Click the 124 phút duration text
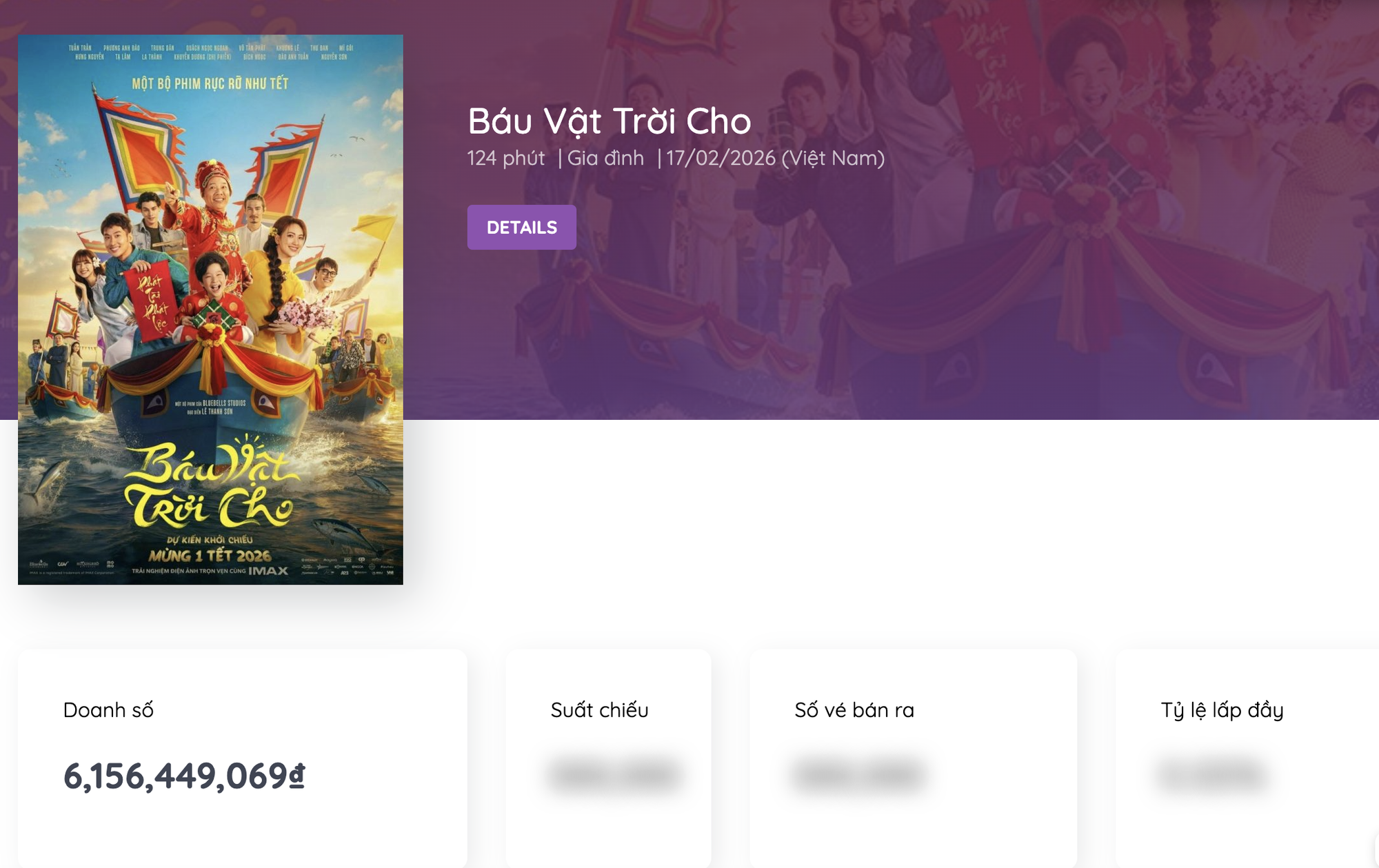1379x868 pixels. [x=505, y=159]
